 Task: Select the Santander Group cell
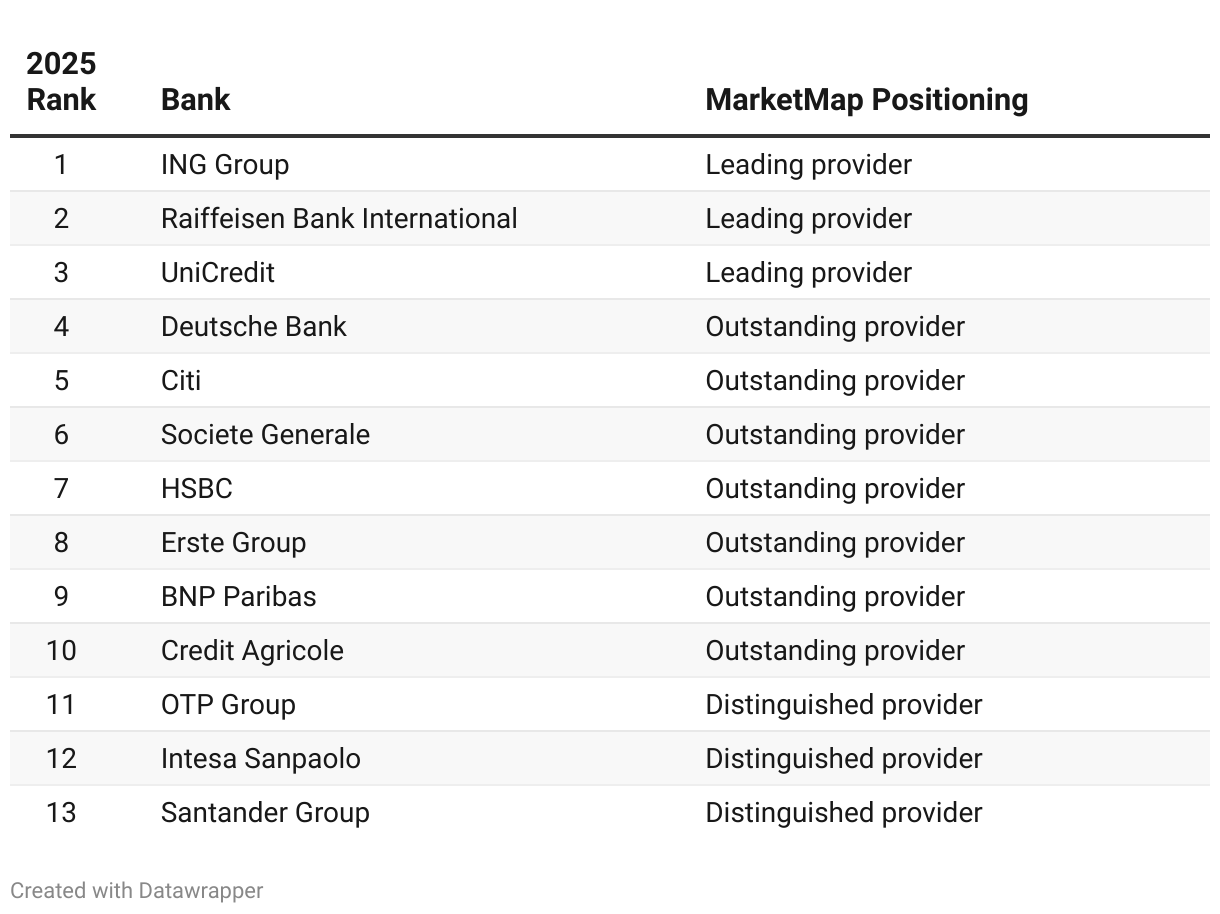(265, 813)
